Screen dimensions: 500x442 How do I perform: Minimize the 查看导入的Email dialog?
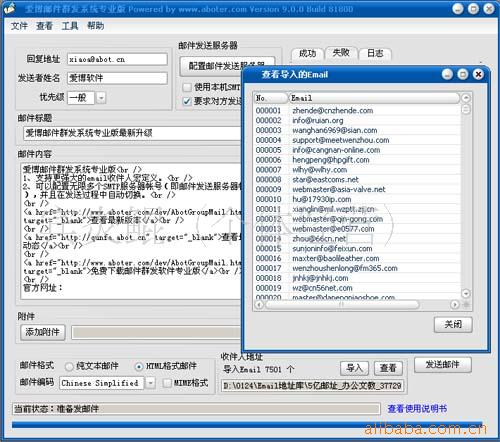click(447, 74)
